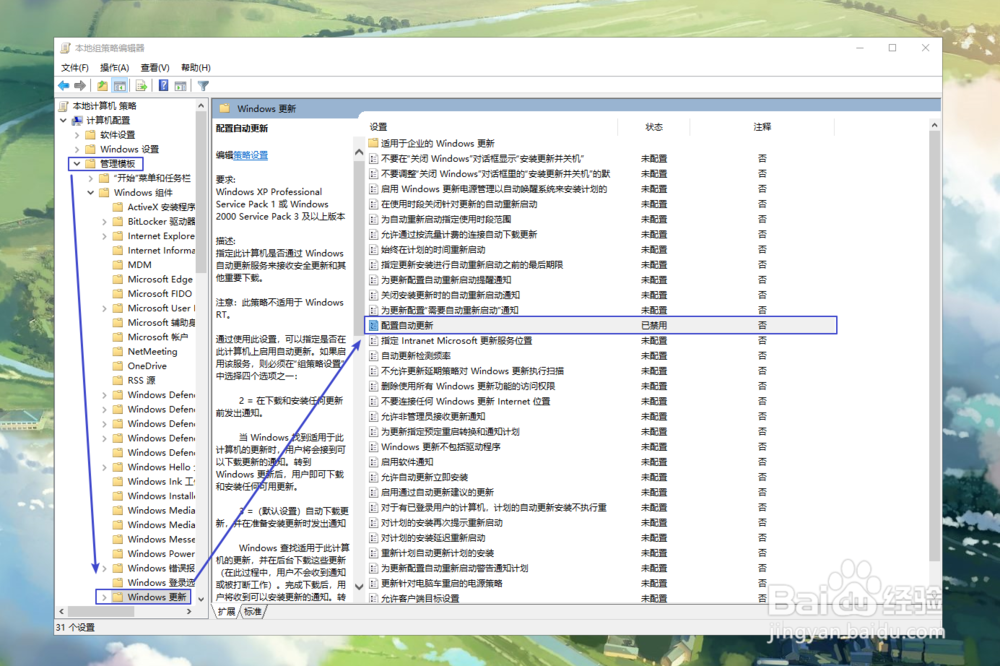Switch to the 标准 tab

[x=253, y=612]
